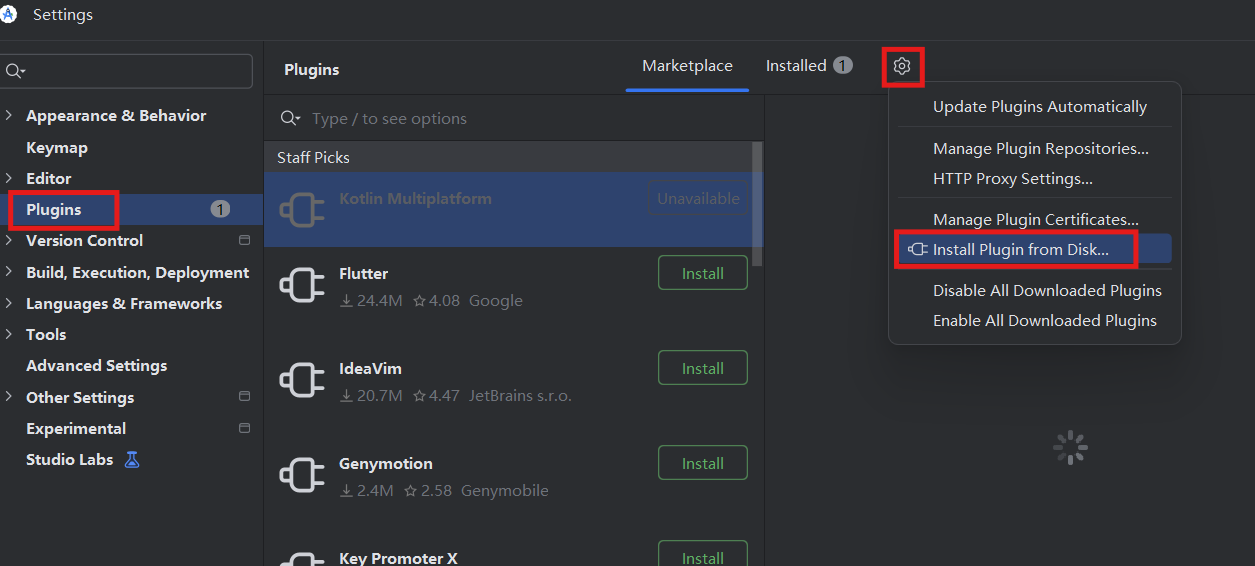Screen dimensions: 1255x566
Task: Click Flutter's 4.08 star rating
Action: coord(437,300)
